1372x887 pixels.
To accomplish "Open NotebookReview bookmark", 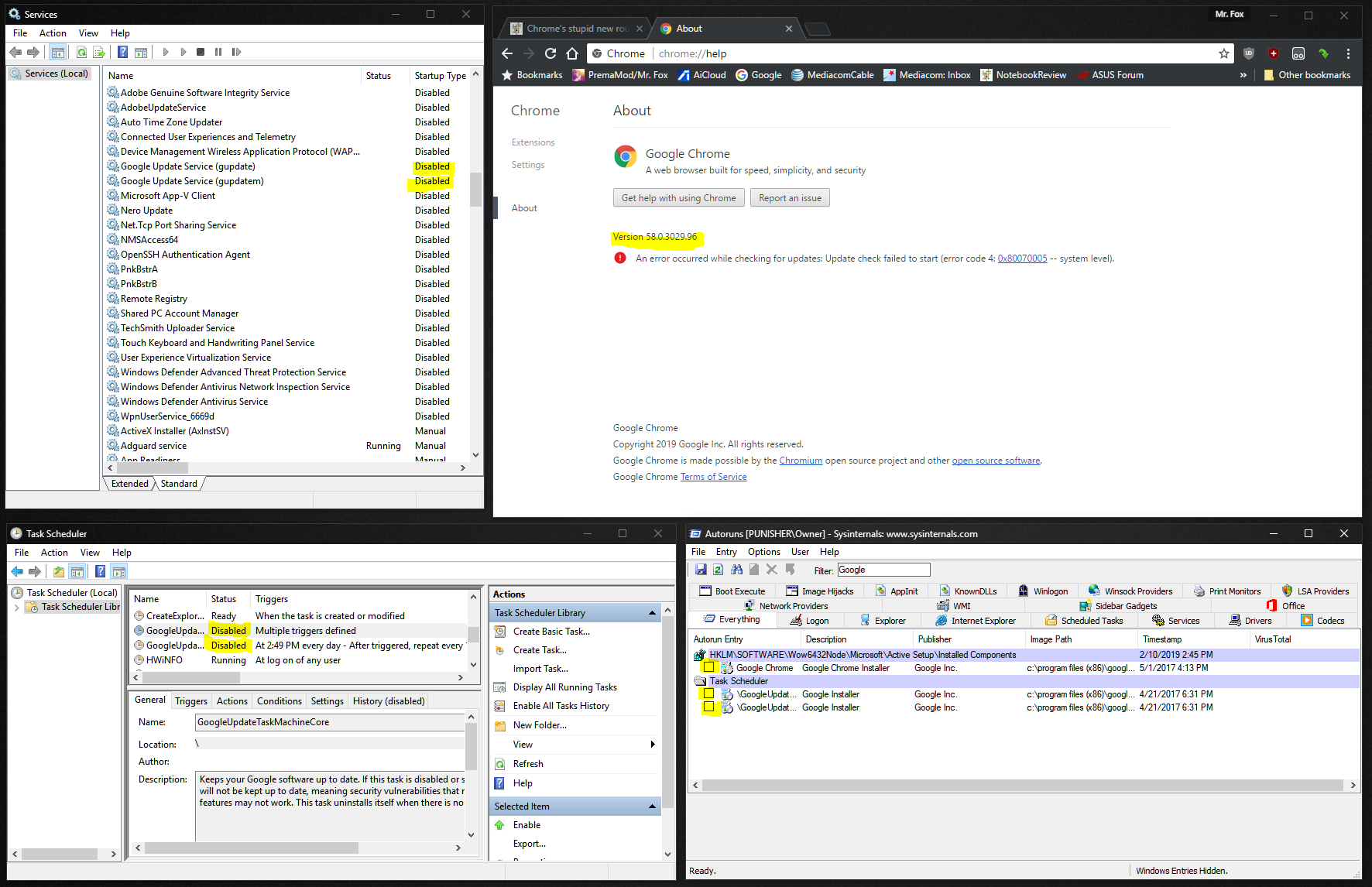I will tap(1023, 75).
